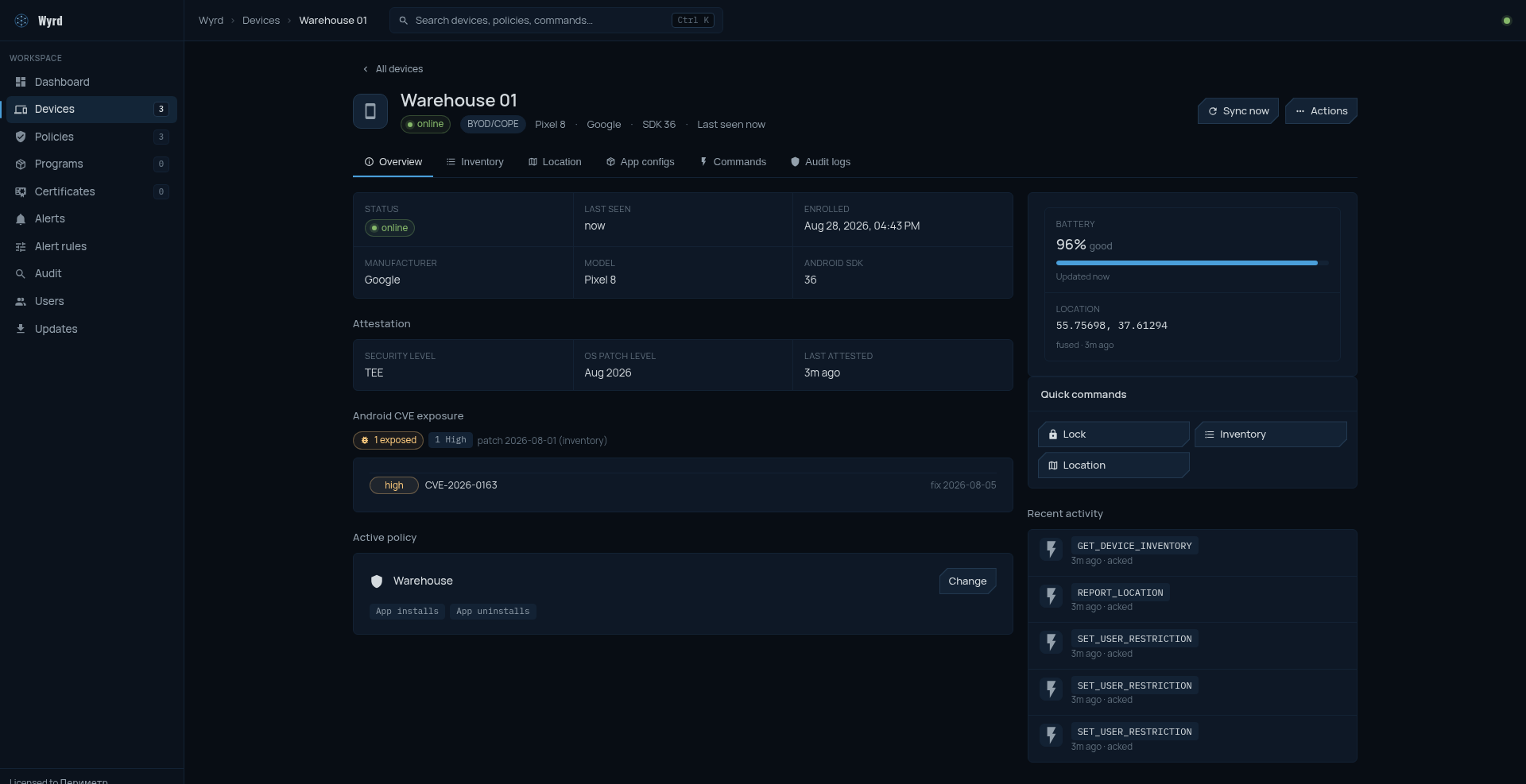
Task: Click the Warehouse policy shield icon
Action: [377, 581]
